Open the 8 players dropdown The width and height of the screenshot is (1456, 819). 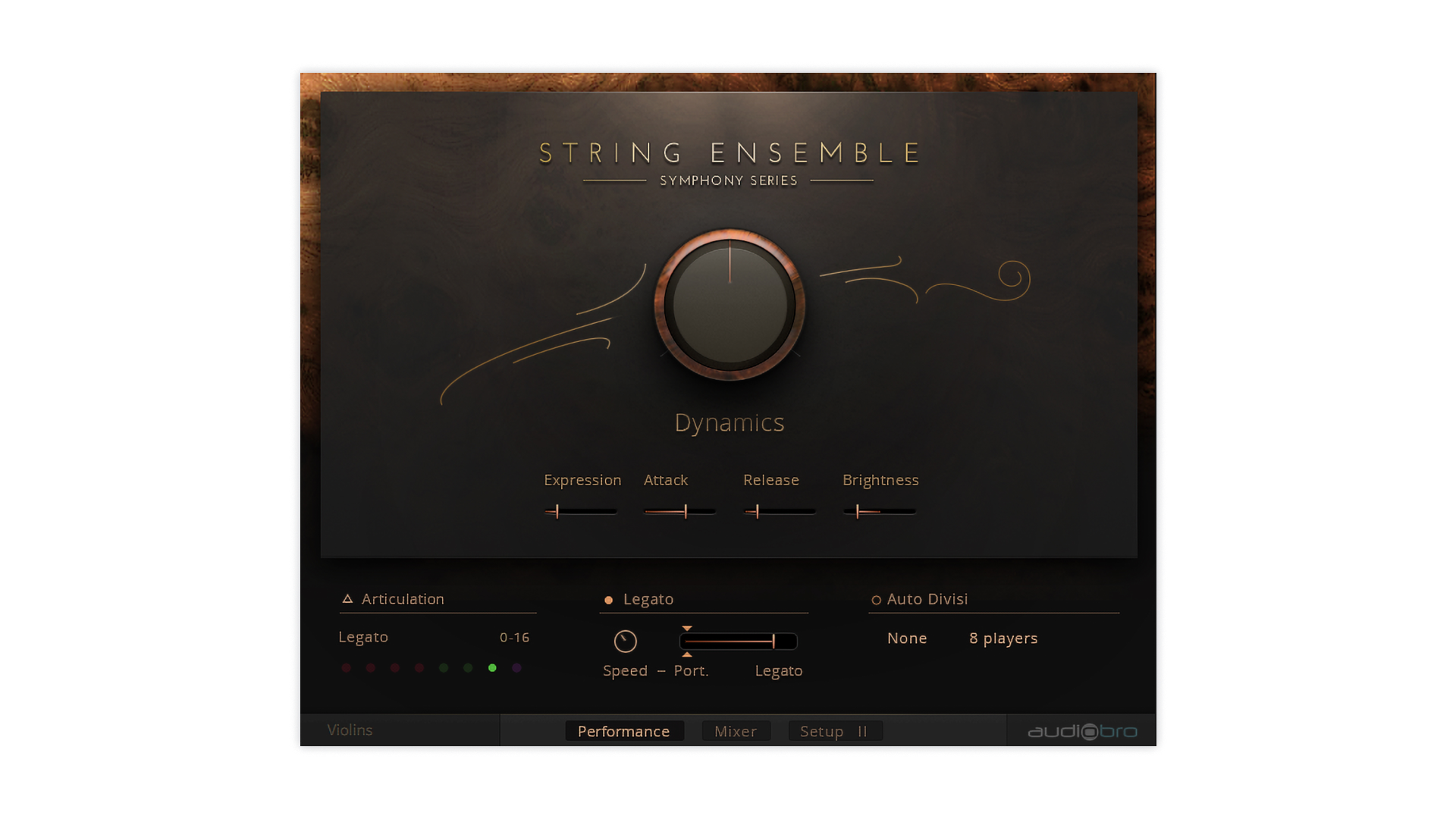coord(1003,639)
